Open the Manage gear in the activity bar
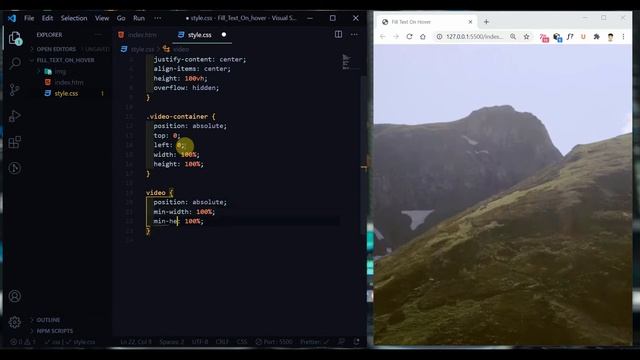 (15, 322)
